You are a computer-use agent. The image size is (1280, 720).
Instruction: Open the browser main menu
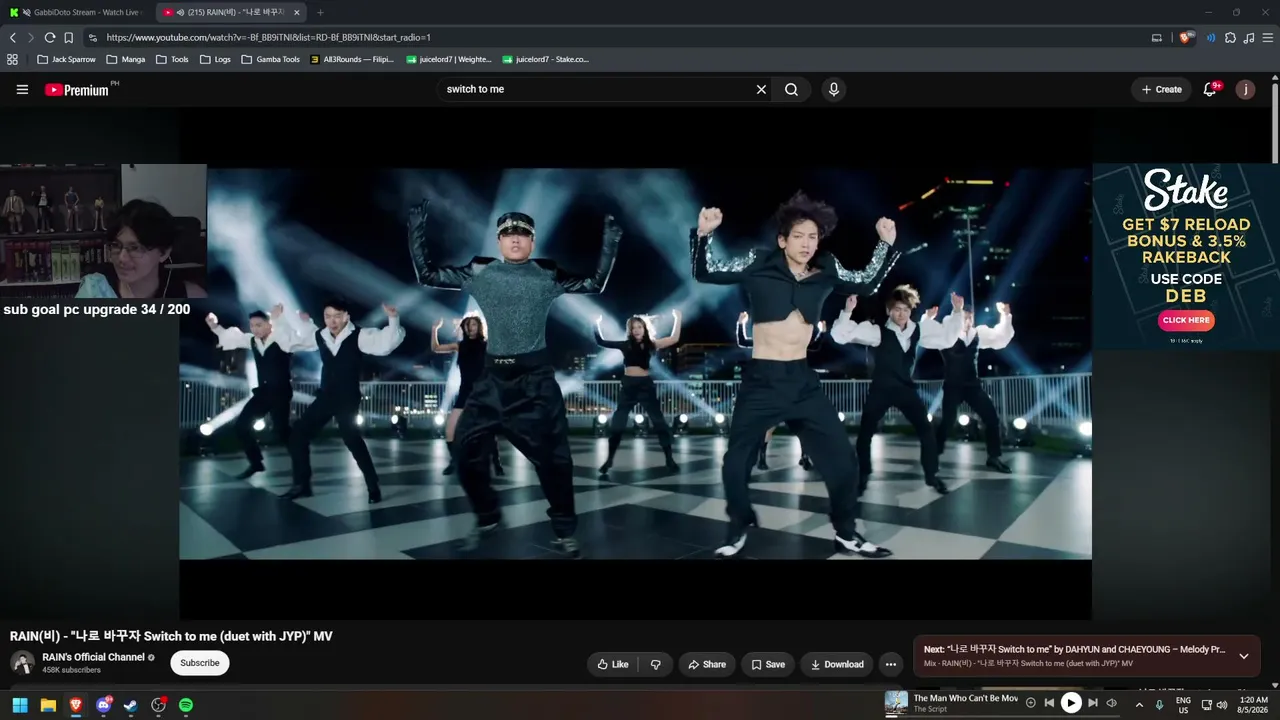pos(1267,38)
